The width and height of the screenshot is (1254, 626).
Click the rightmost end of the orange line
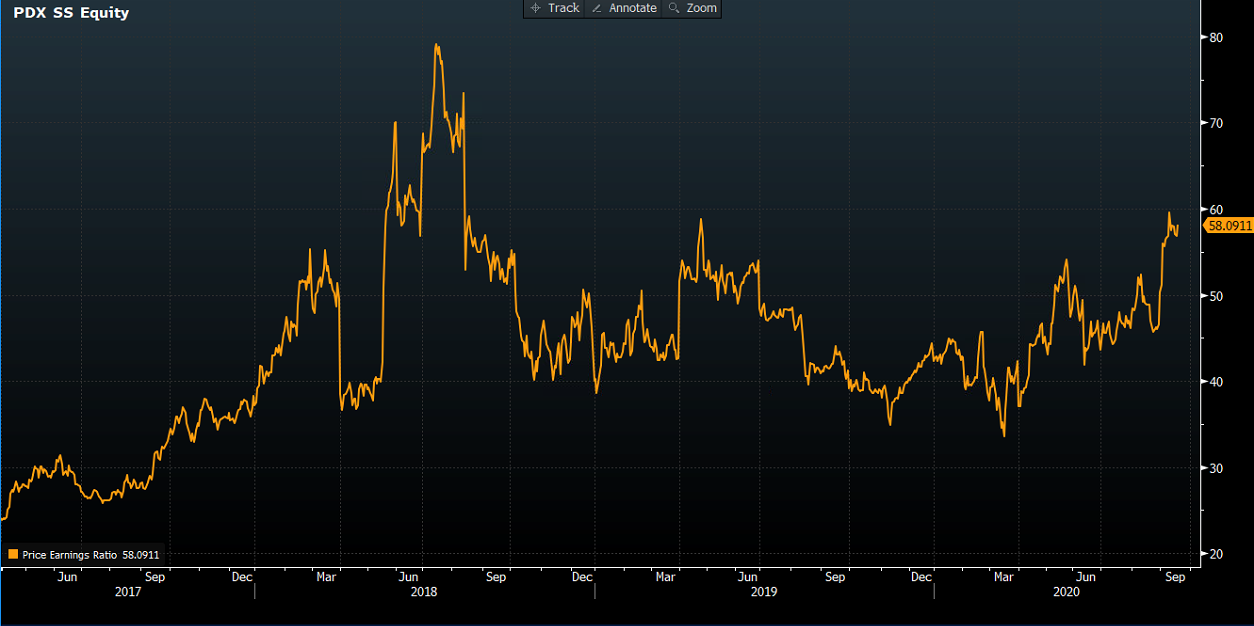click(1178, 226)
